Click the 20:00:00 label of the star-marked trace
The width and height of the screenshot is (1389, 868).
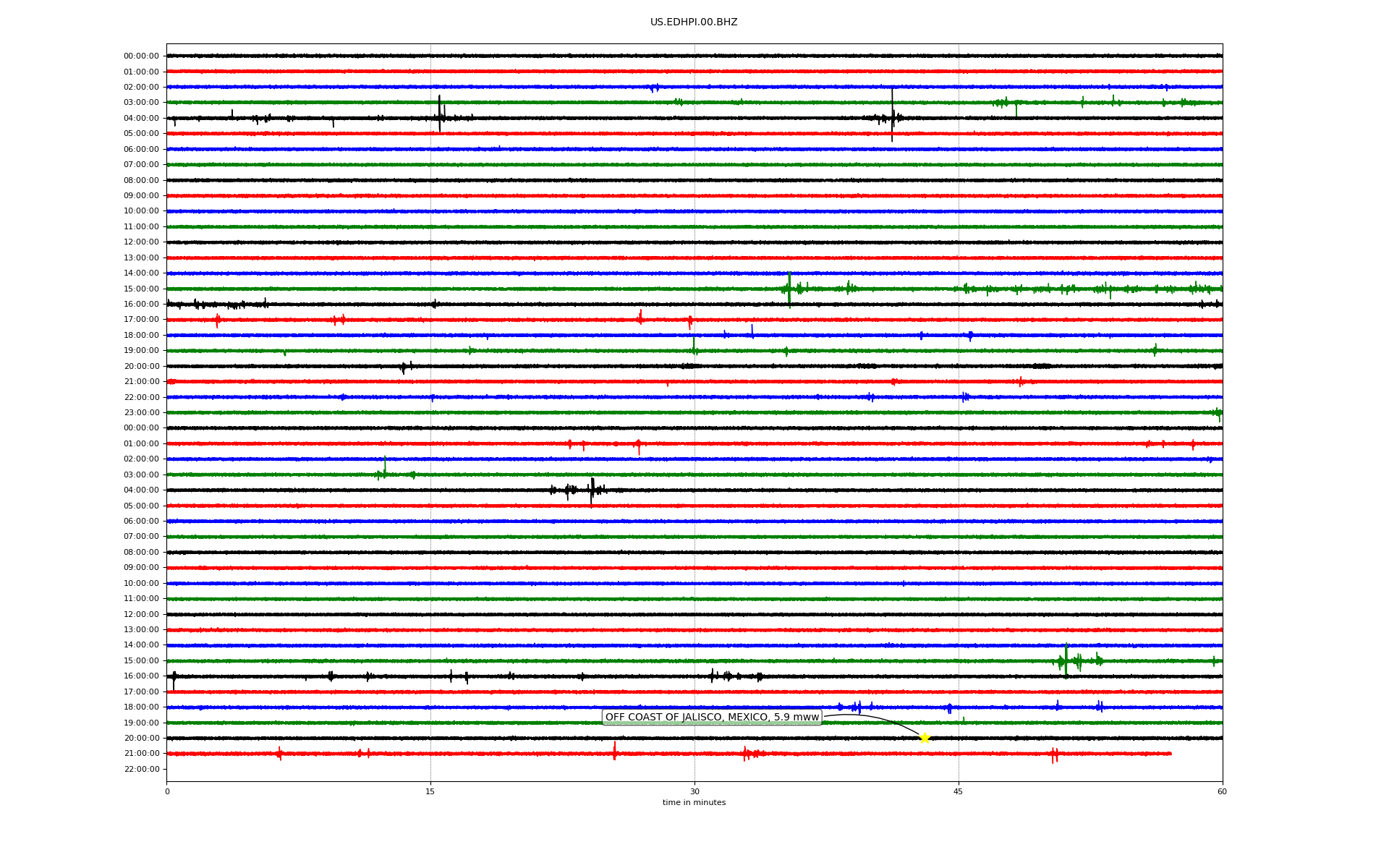tap(141, 739)
